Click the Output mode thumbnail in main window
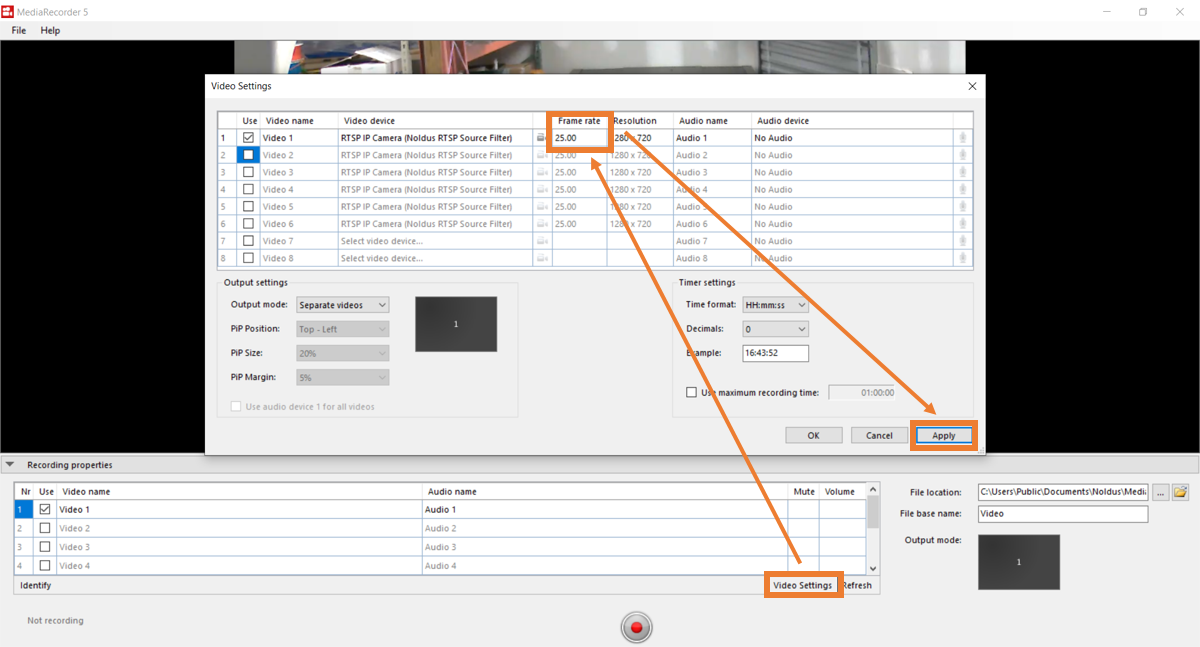 [1019, 562]
